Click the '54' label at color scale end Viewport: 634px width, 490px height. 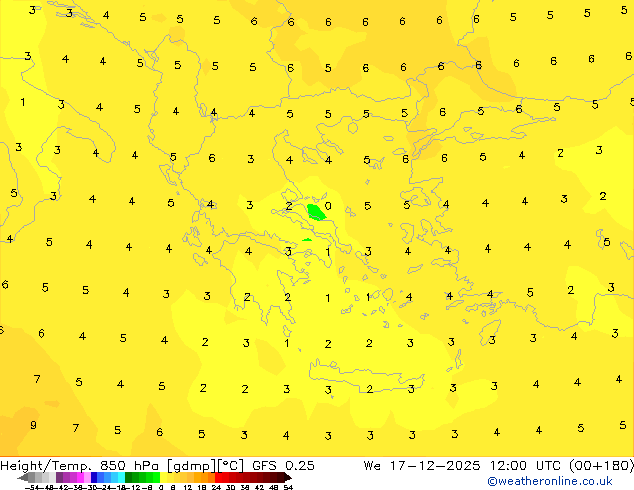coord(288,487)
